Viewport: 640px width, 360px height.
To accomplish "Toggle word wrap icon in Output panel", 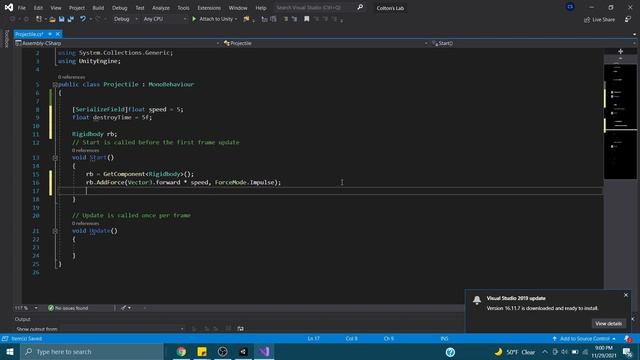I will tap(240, 329).
